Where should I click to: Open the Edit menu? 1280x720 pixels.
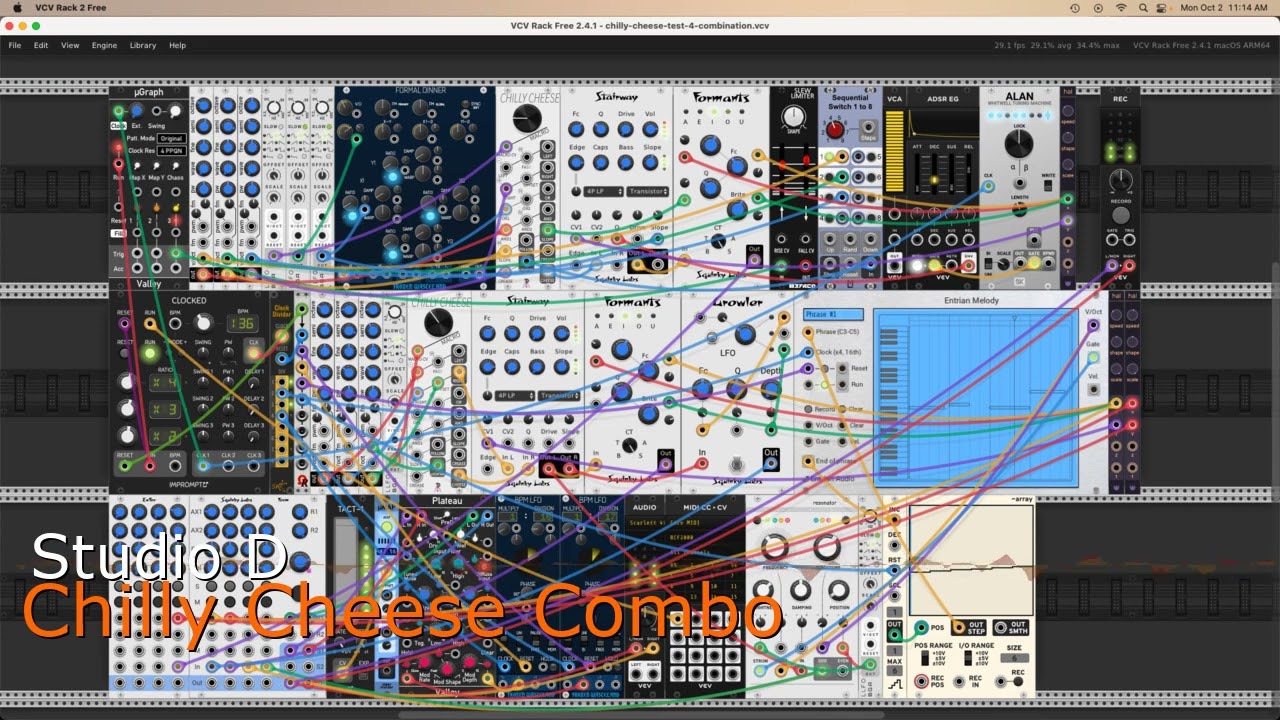tap(41, 45)
